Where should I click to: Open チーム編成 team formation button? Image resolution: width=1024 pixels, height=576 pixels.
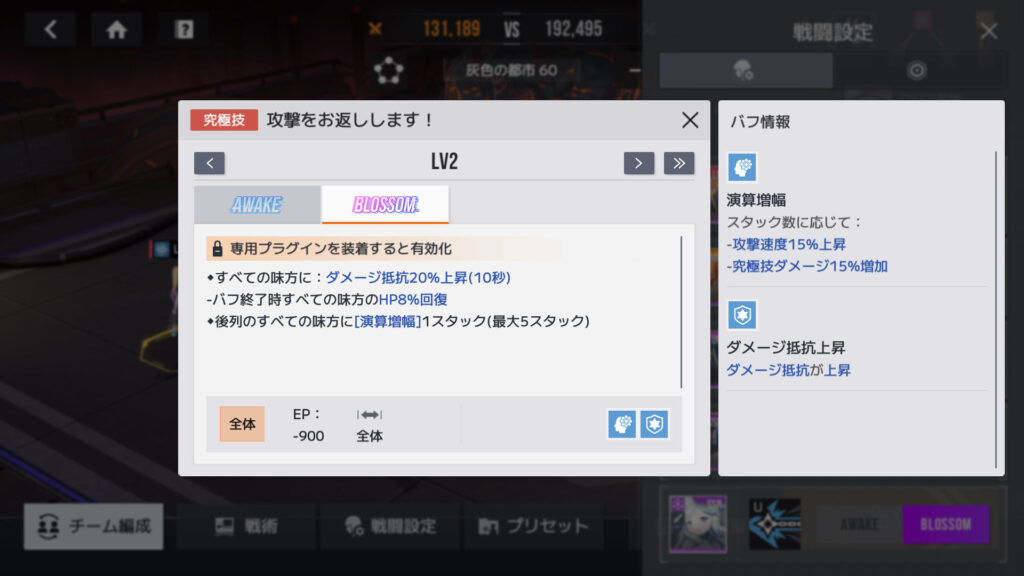point(93,526)
